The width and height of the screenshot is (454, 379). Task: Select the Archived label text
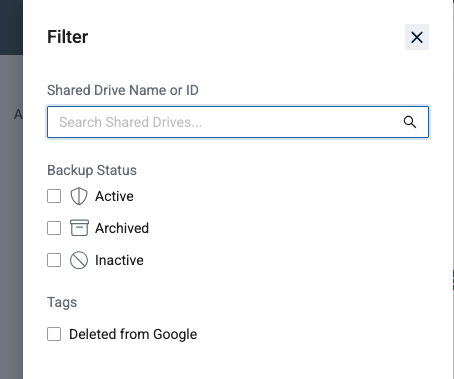coord(122,228)
